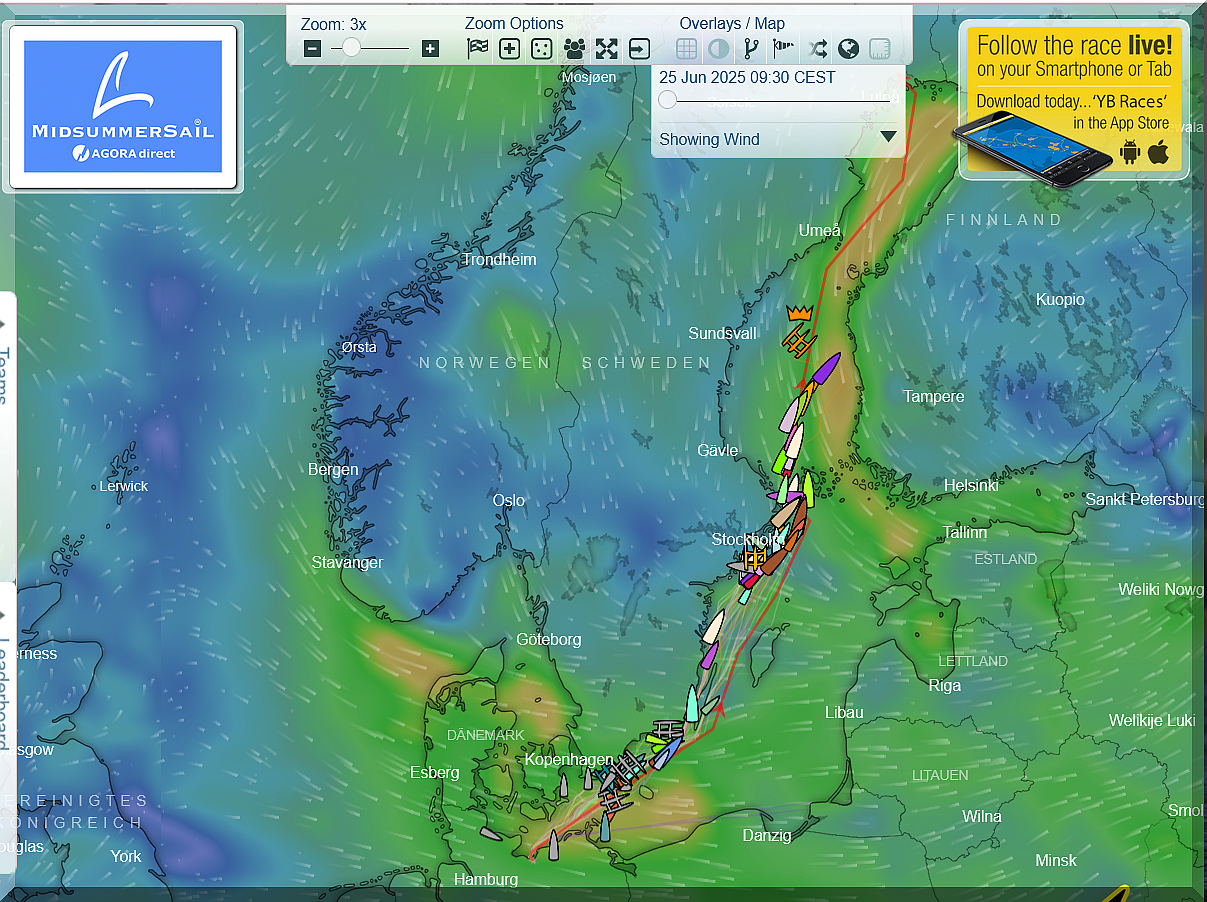
Task: Switch the map type with globe icon
Action: click(848, 48)
